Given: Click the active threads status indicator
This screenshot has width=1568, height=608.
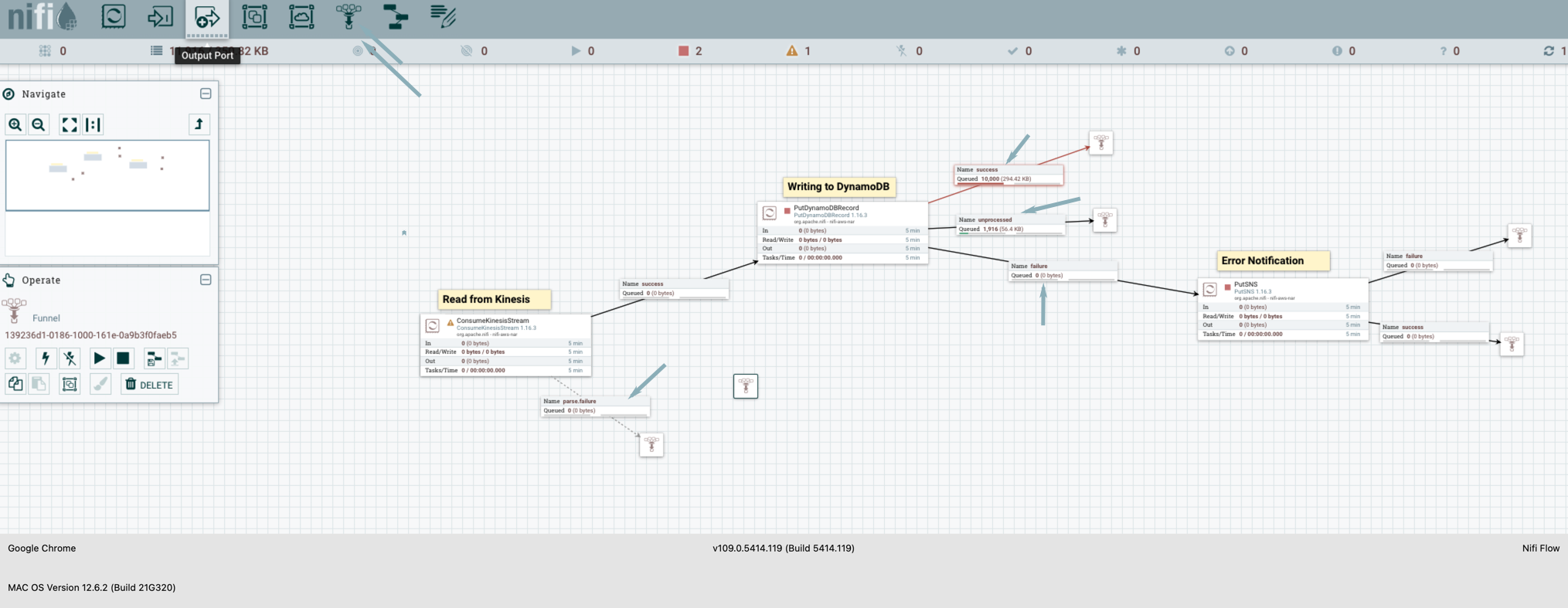Looking at the screenshot, I should 51,51.
